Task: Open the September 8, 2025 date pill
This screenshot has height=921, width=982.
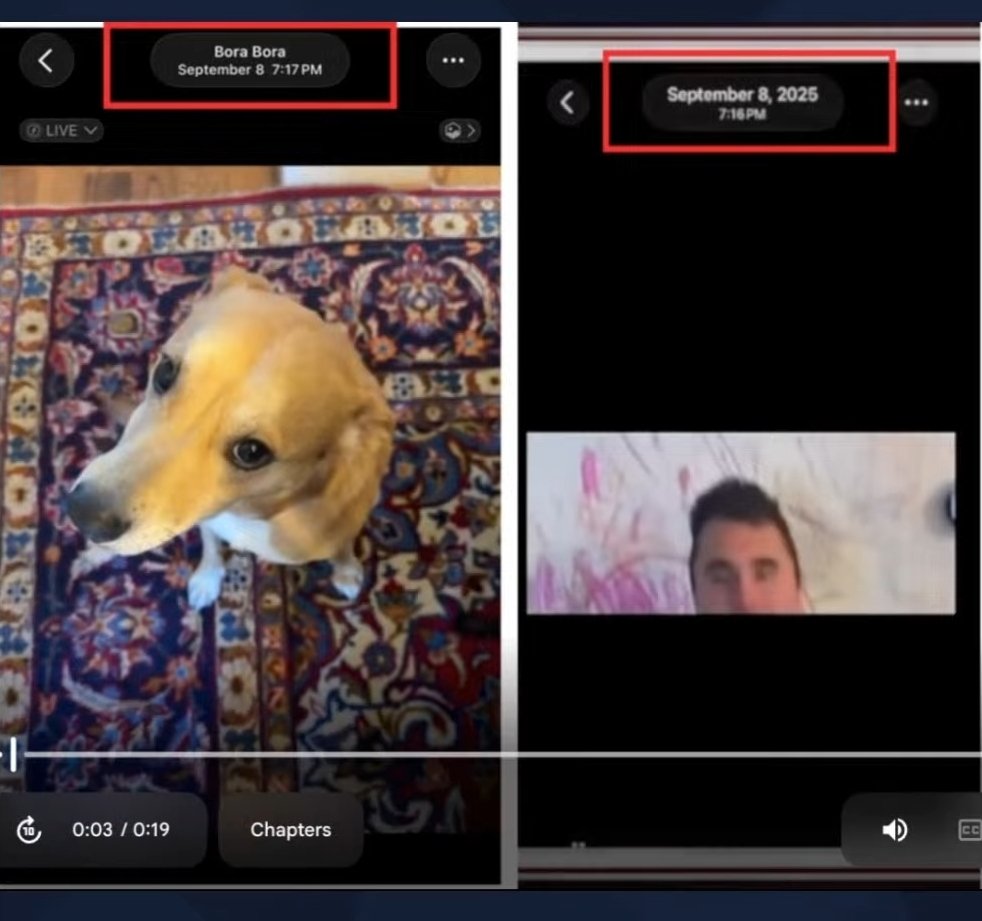Action: click(x=742, y=102)
